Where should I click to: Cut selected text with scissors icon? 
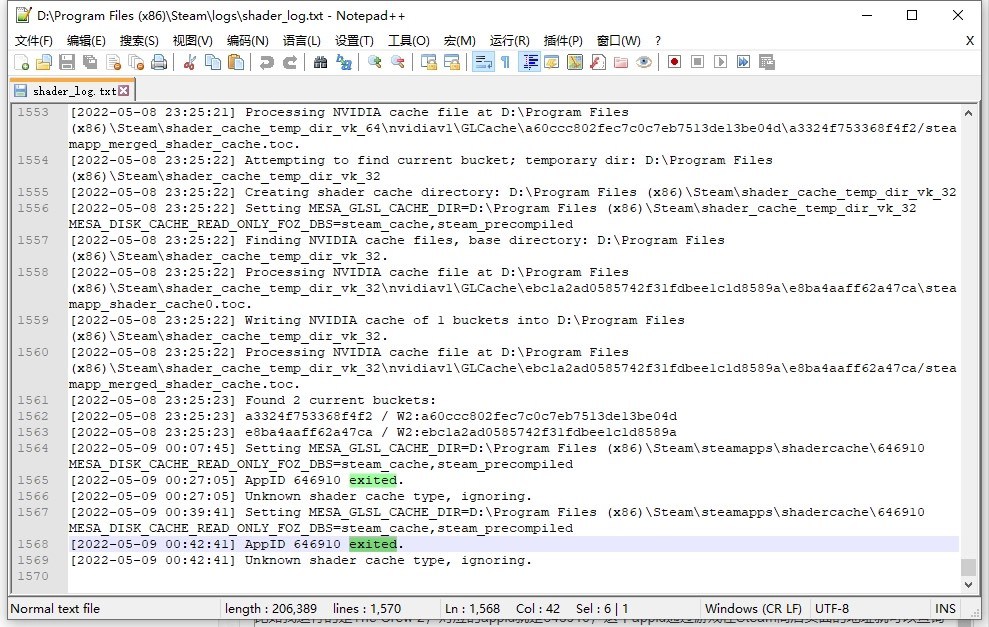click(190, 62)
